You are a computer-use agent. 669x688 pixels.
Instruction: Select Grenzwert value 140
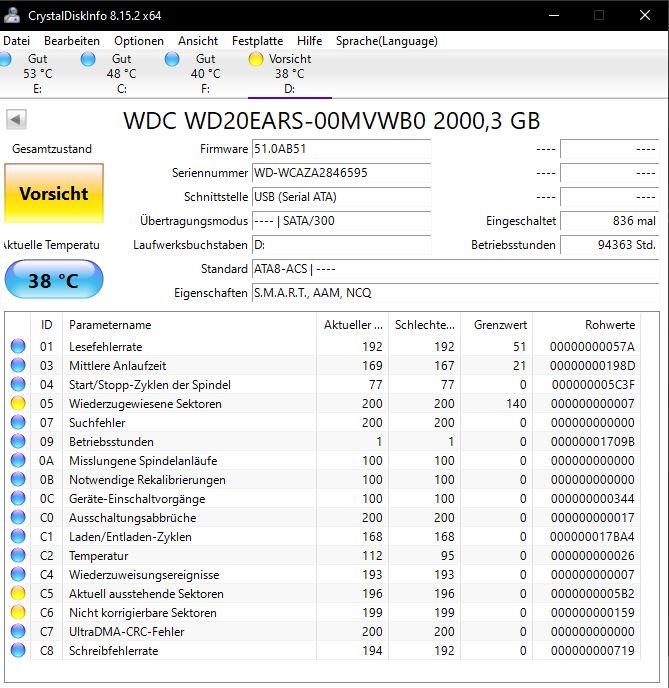coord(516,404)
